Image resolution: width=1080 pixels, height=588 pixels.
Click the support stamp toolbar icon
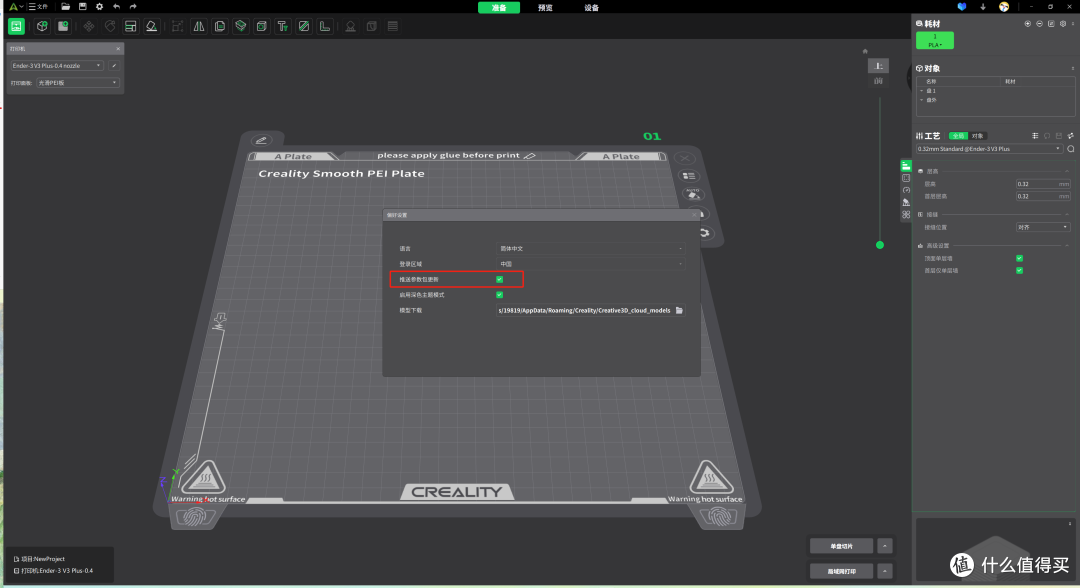[x=351, y=26]
